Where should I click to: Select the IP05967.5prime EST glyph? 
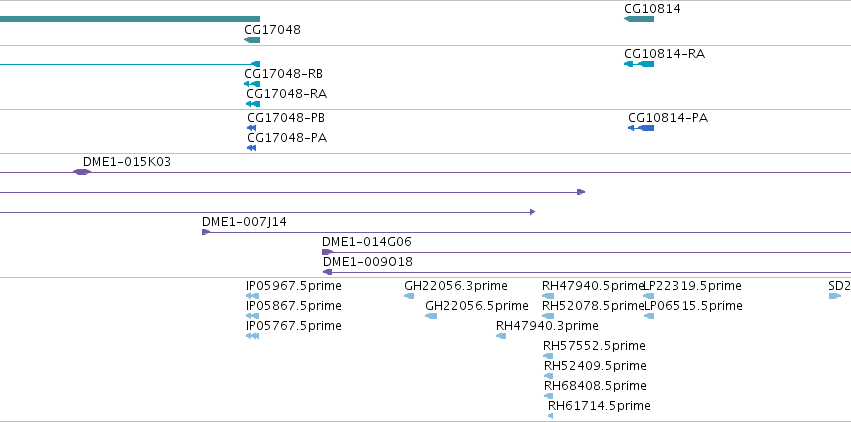(x=252, y=296)
